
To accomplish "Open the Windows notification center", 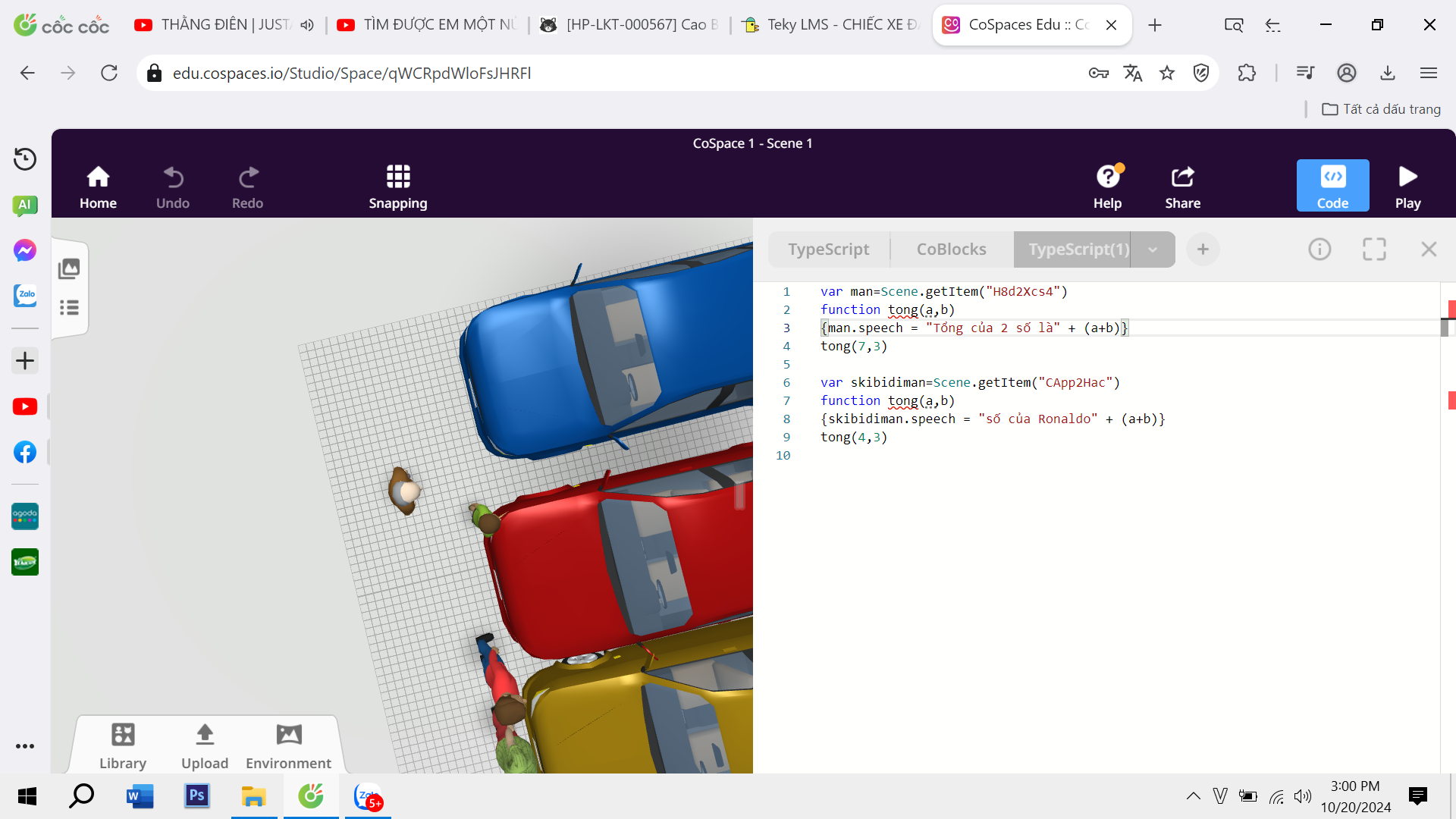I will coord(1418,796).
